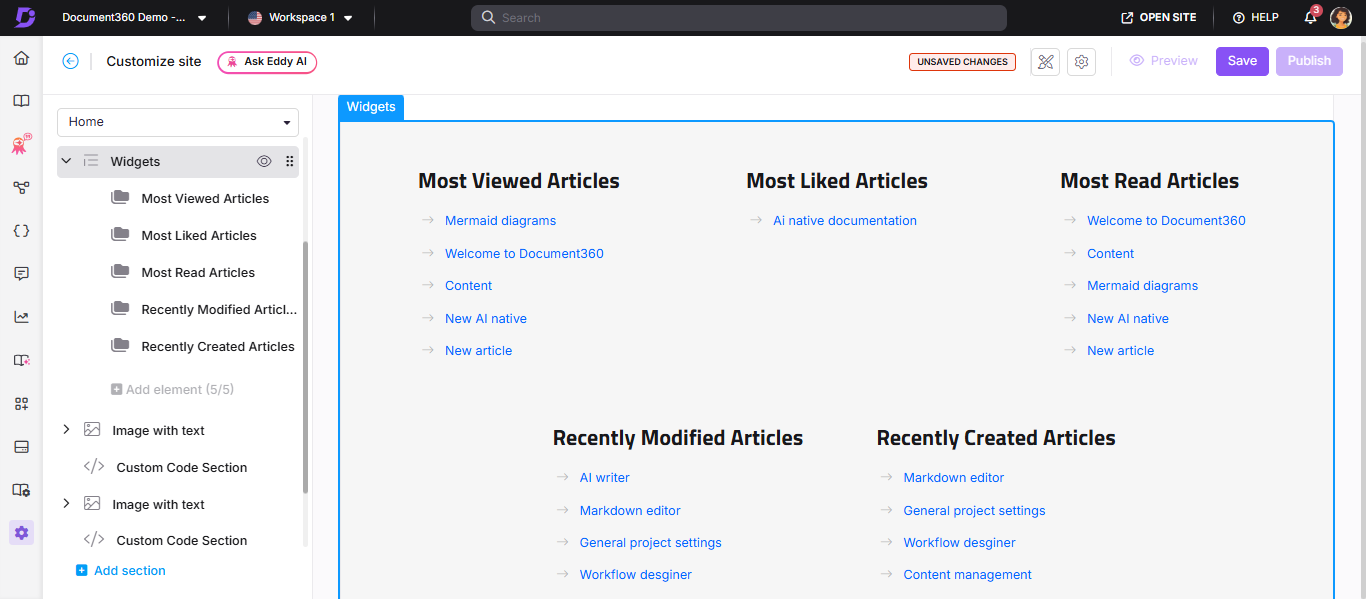Click the Preview button
Viewport: 1366px width, 599px height.
[x=1163, y=61]
